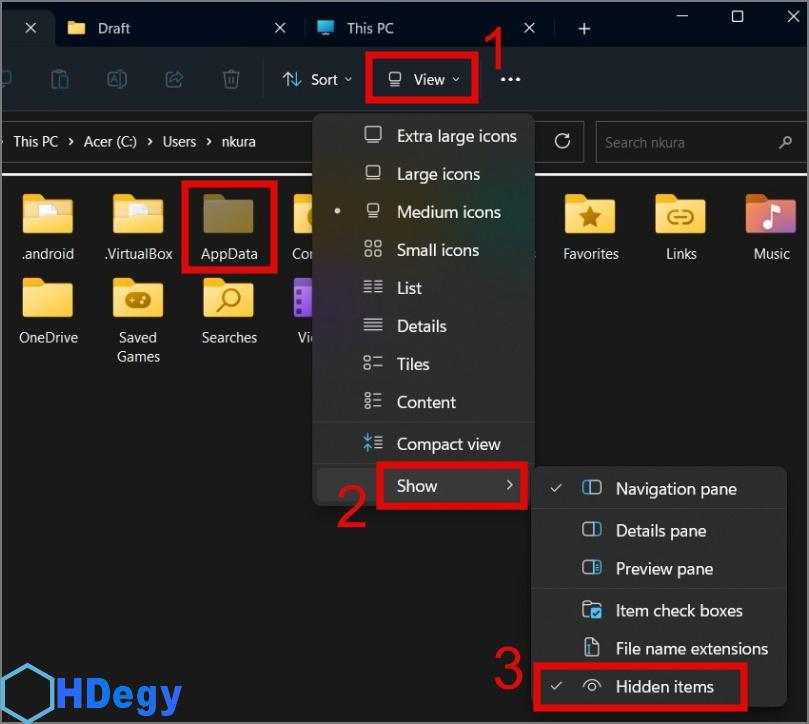Select Extra large icons view
Image resolution: width=809 pixels, height=724 pixels.
tap(456, 136)
